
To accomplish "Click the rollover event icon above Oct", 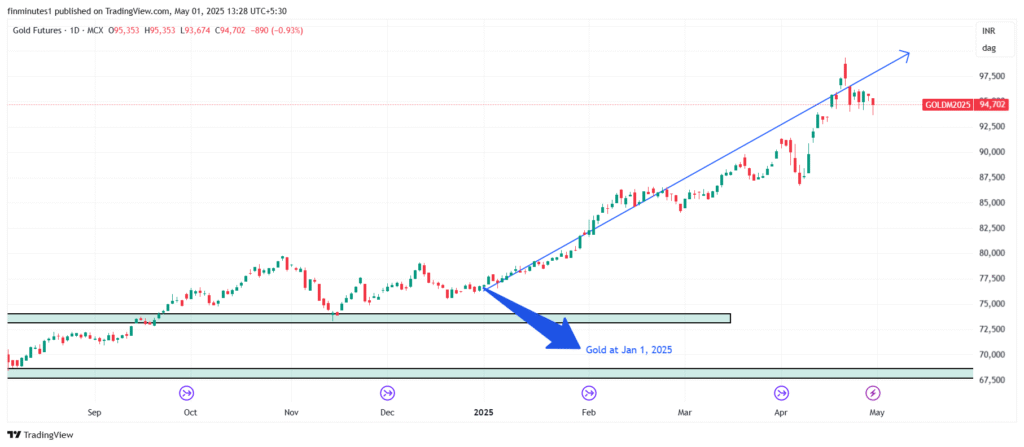I will tap(187, 393).
